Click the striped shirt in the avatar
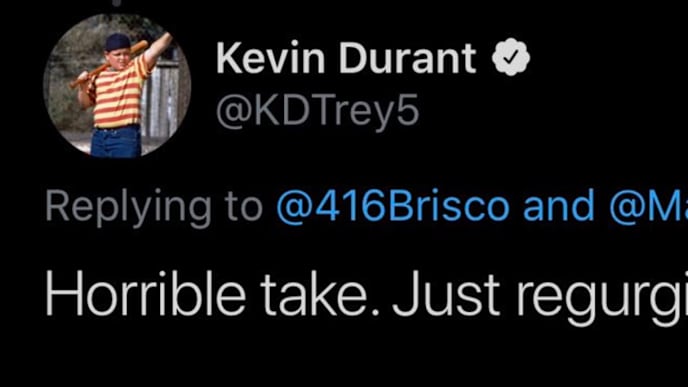688x387 pixels. tap(118, 93)
